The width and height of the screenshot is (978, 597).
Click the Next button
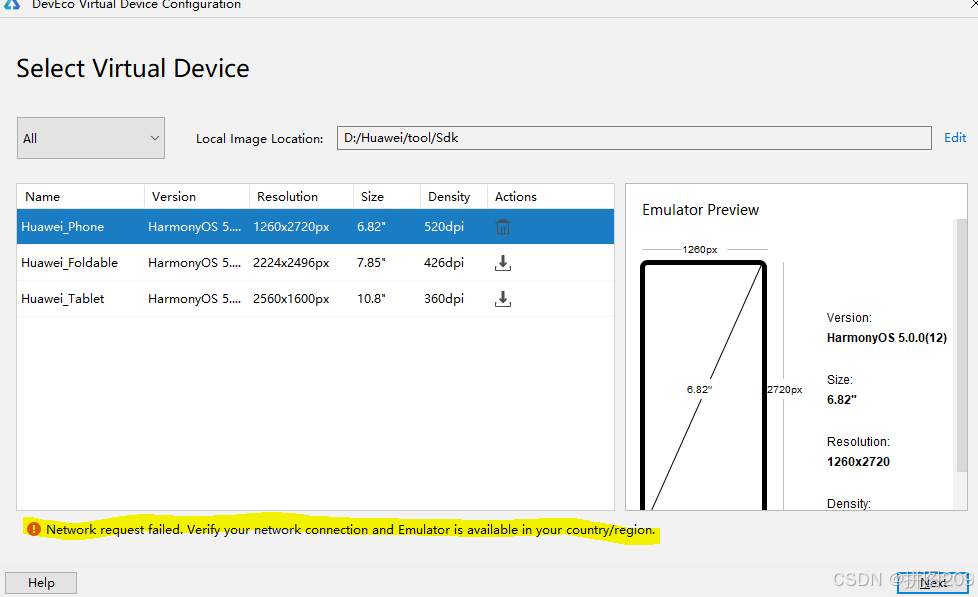click(933, 583)
